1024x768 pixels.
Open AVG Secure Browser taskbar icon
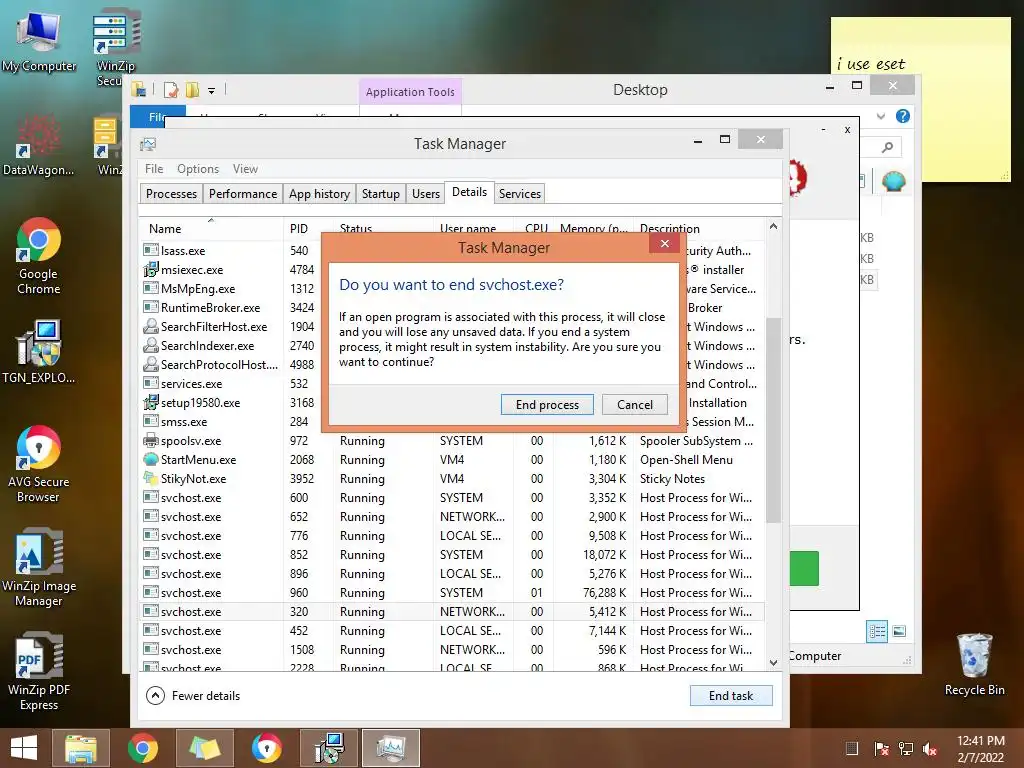[x=266, y=748]
